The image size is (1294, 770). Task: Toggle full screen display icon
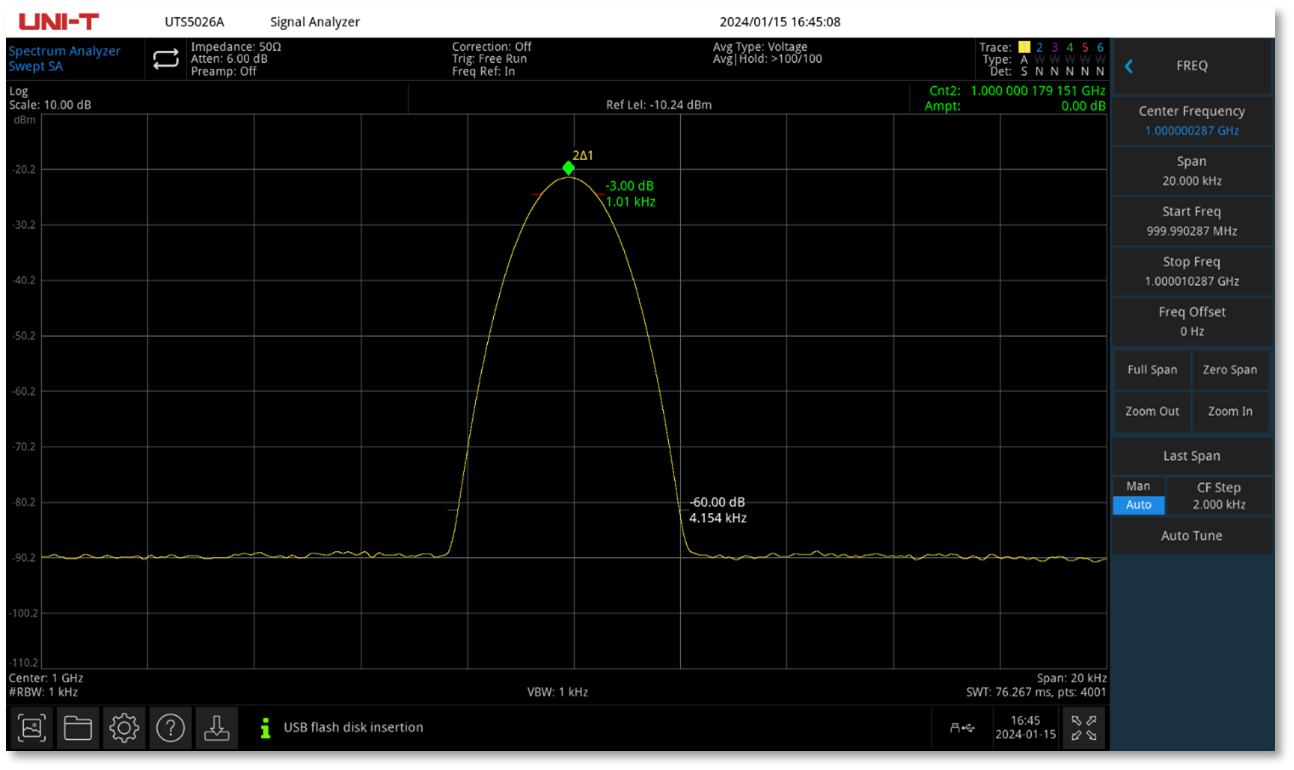1083,728
